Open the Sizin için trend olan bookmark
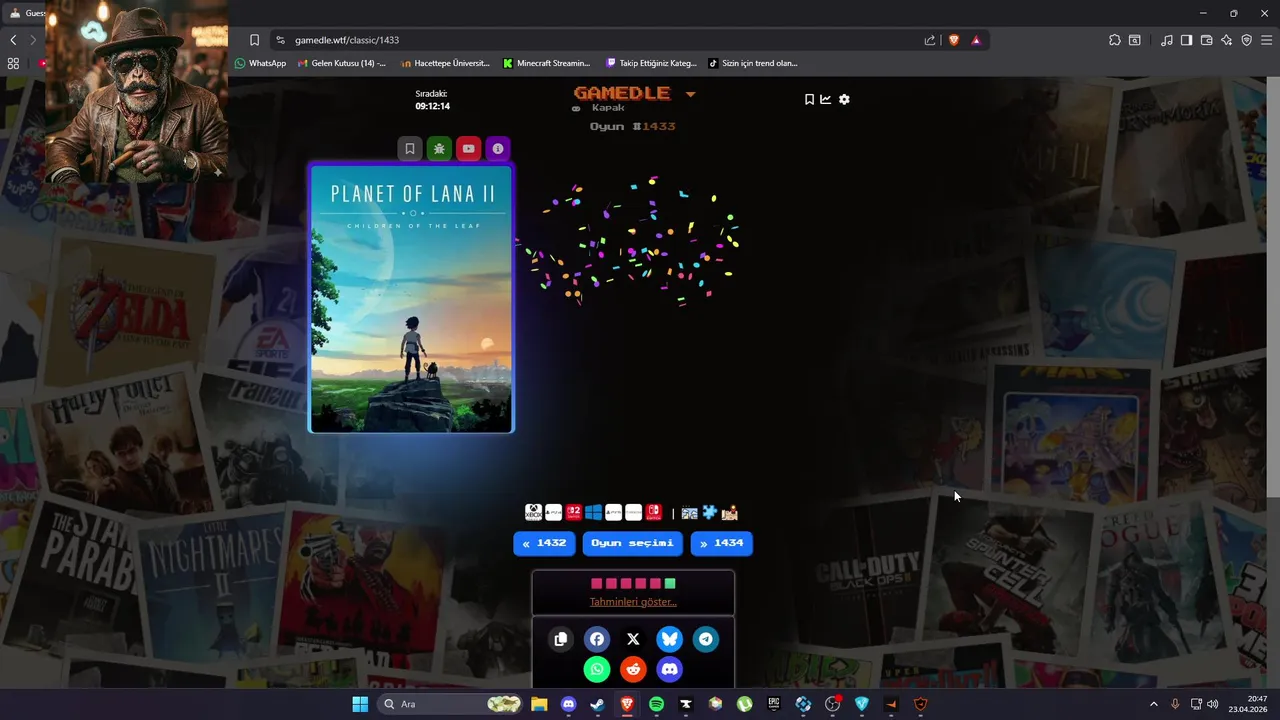1280x720 pixels. pyautogui.click(x=753, y=63)
